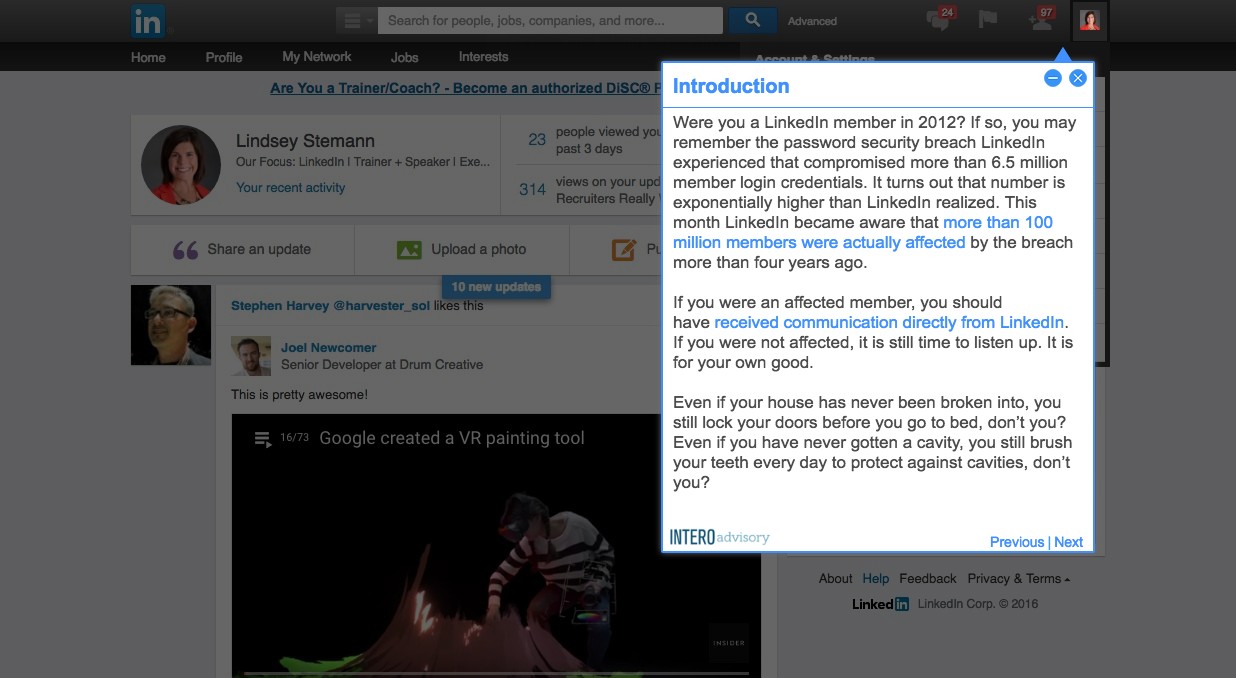
Task: Open Joel Newcomer small avatar
Action: pyautogui.click(x=251, y=355)
